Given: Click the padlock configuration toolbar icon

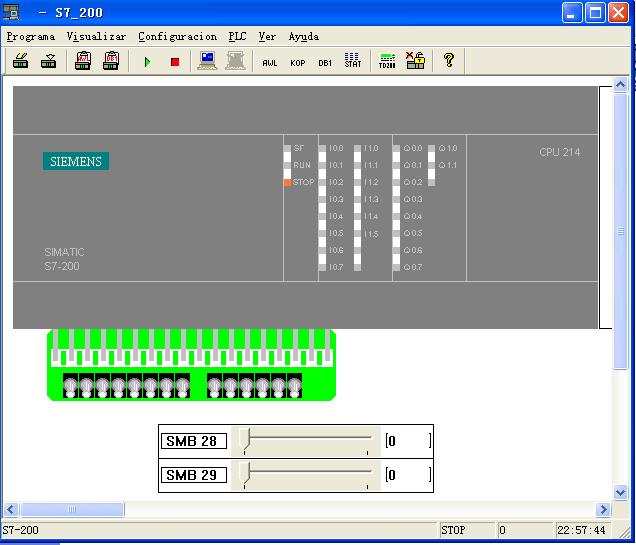Looking at the screenshot, I should tap(415, 60).
